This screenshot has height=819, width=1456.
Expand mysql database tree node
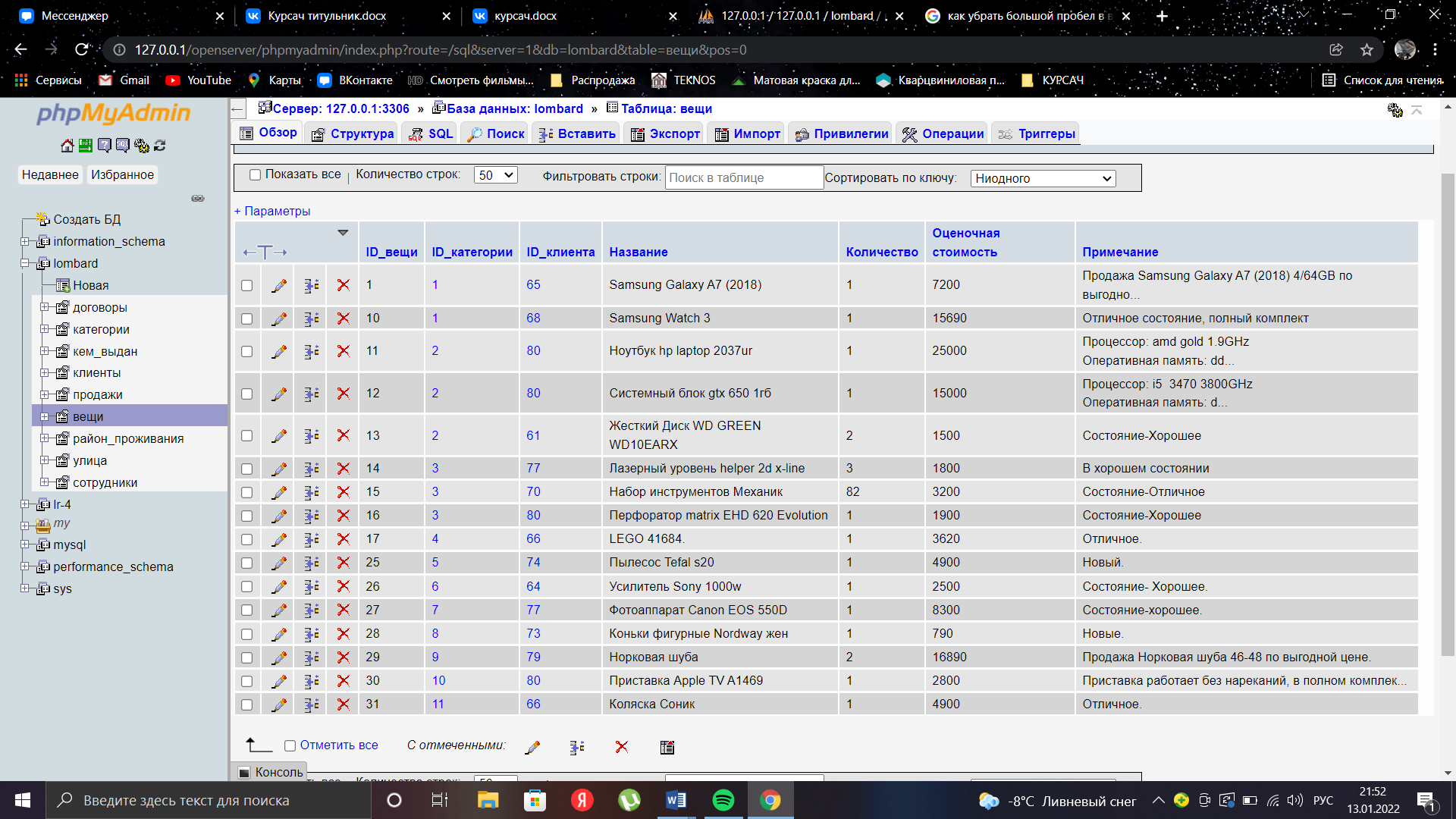click(25, 544)
